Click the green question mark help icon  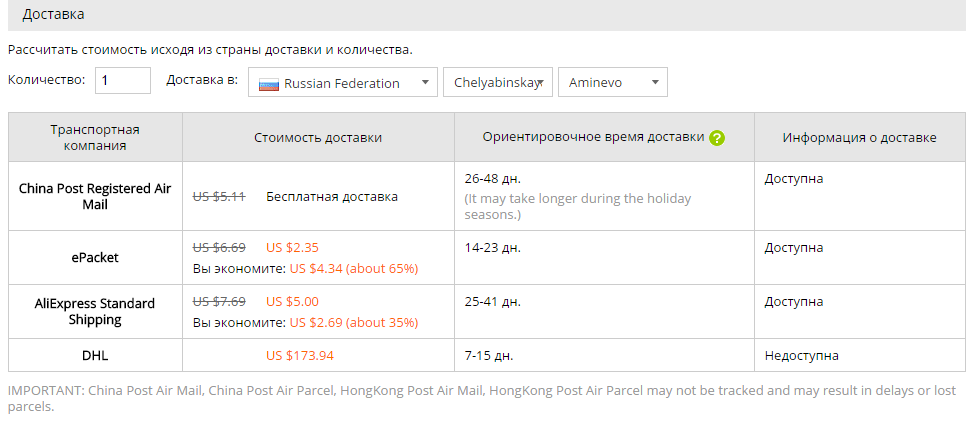pos(717,138)
